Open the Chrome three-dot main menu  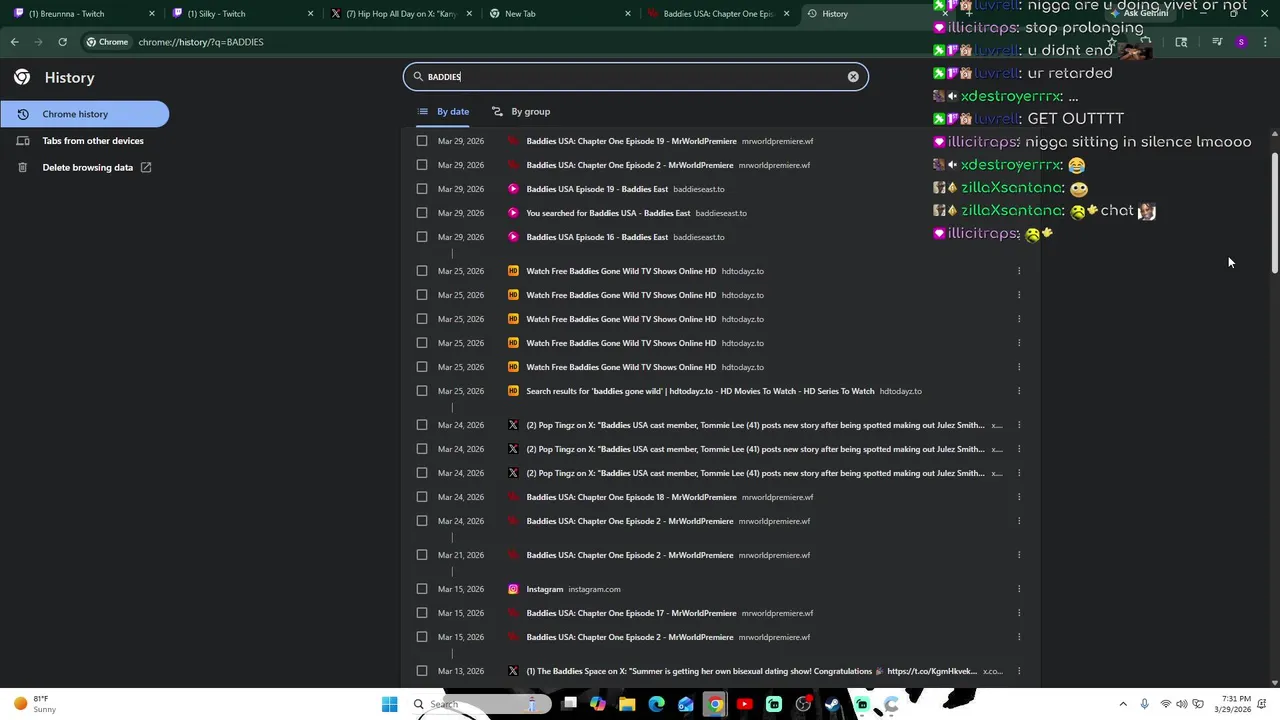click(1265, 42)
